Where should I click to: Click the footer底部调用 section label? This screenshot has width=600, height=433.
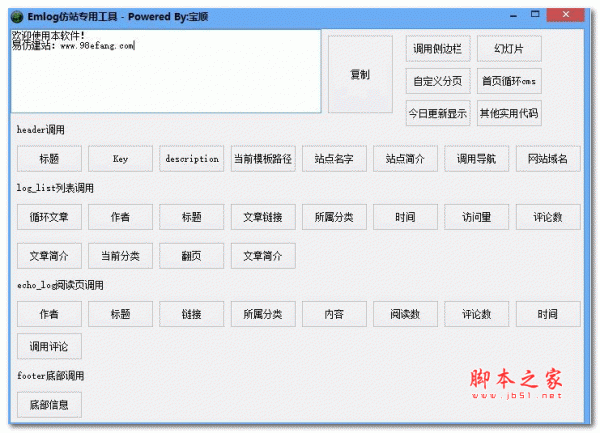(x=51, y=376)
